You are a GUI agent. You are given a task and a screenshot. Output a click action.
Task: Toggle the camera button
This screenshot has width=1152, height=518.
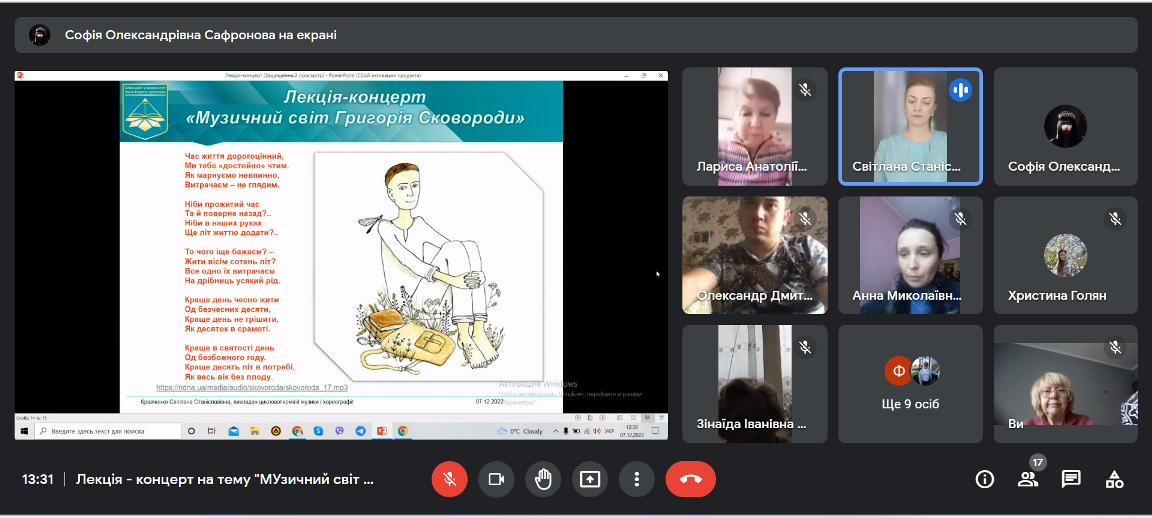click(x=495, y=479)
